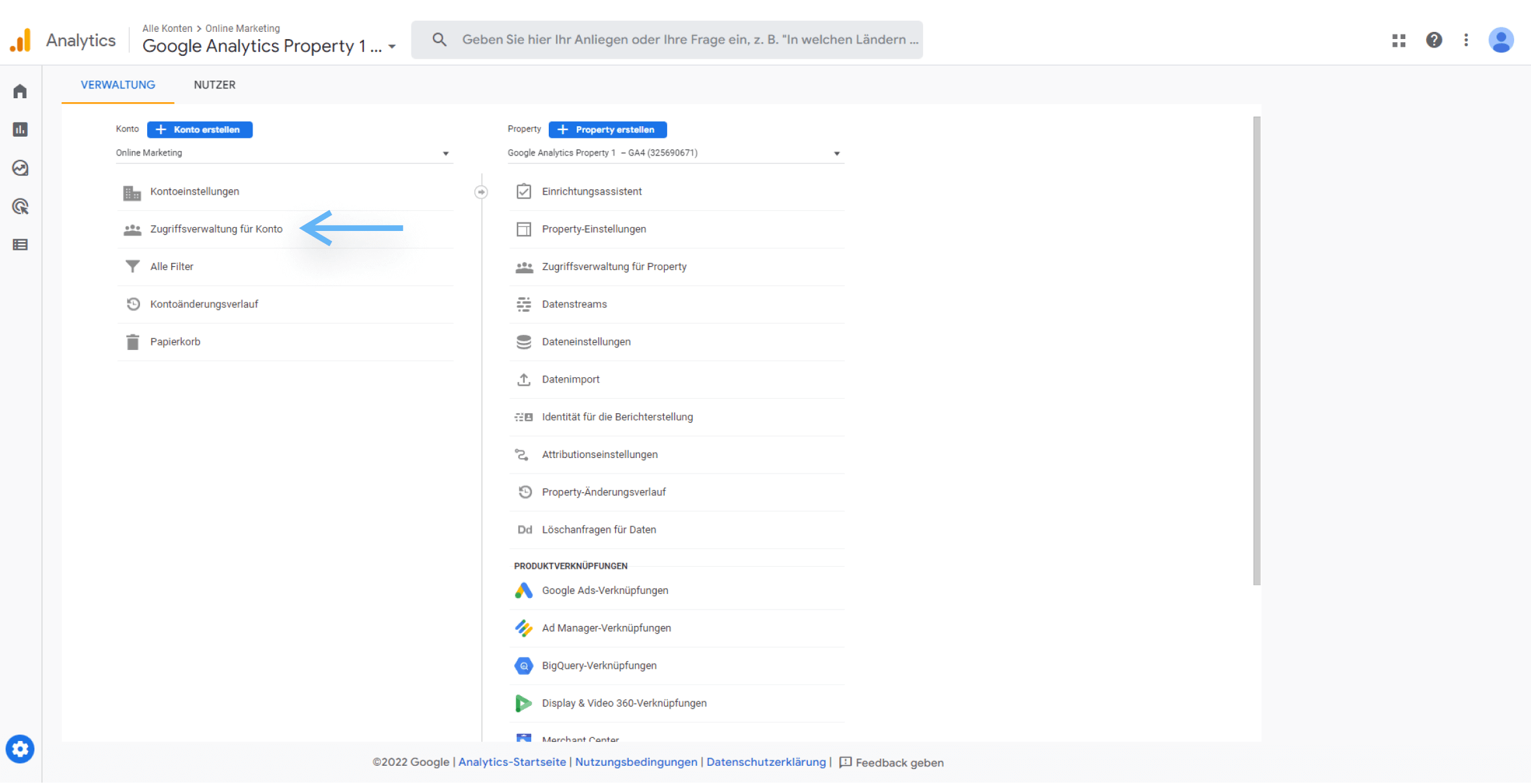This screenshot has width=1531, height=784.
Task: Click the Alle Filter funnel icon
Action: point(132,267)
